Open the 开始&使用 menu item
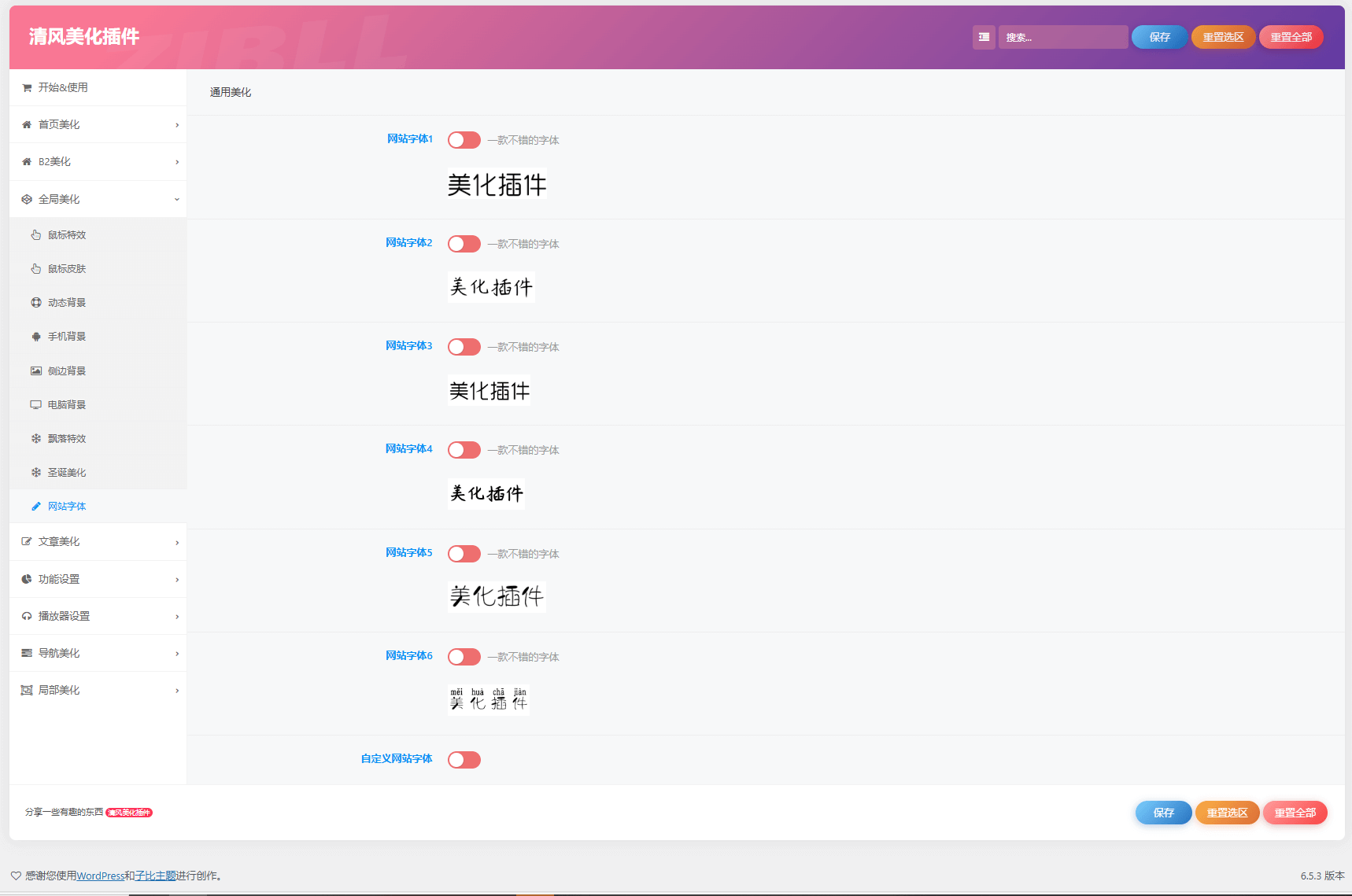 (98, 87)
